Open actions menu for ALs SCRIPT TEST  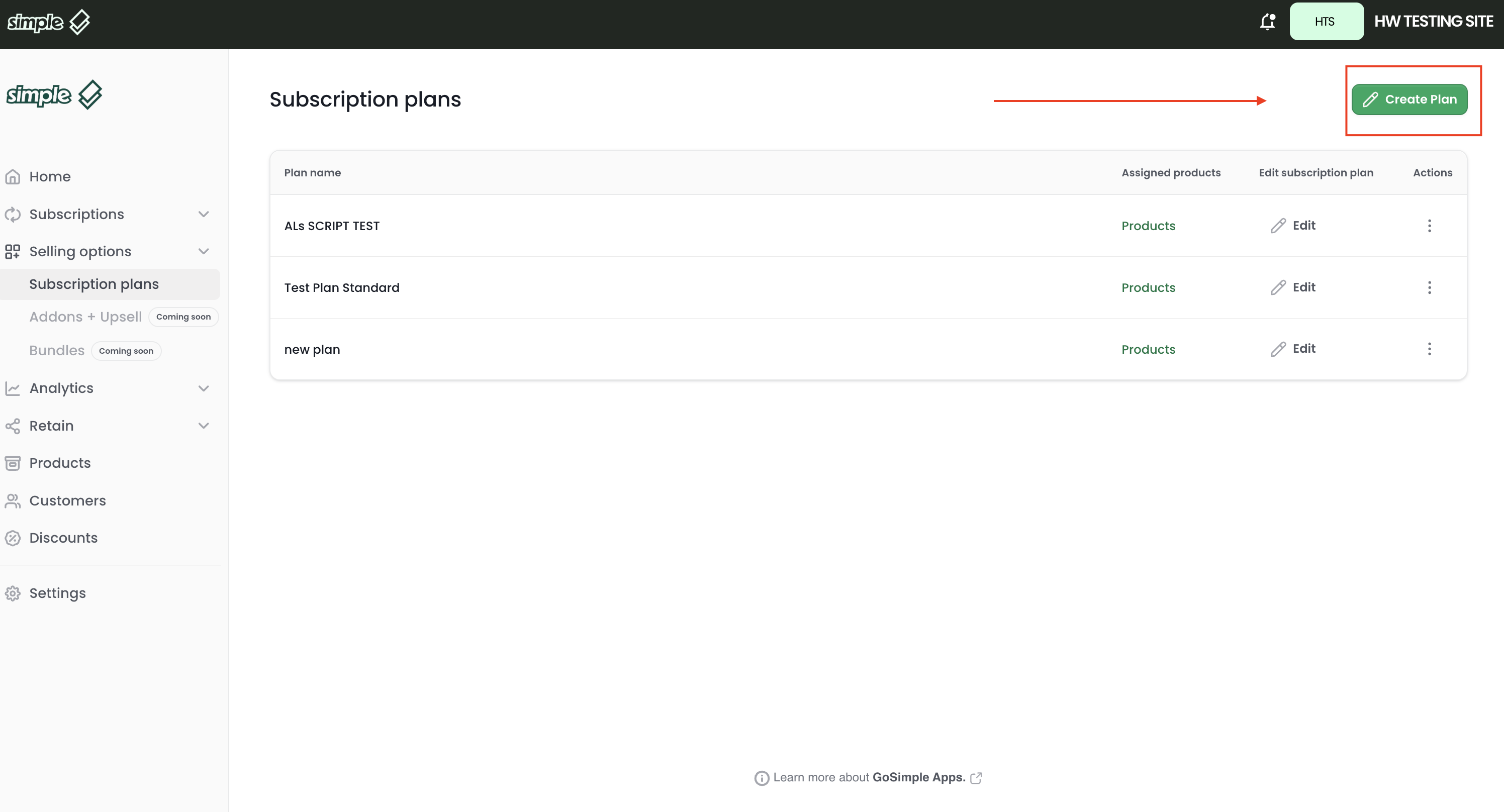pyautogui.click(x=1429, y=226)
